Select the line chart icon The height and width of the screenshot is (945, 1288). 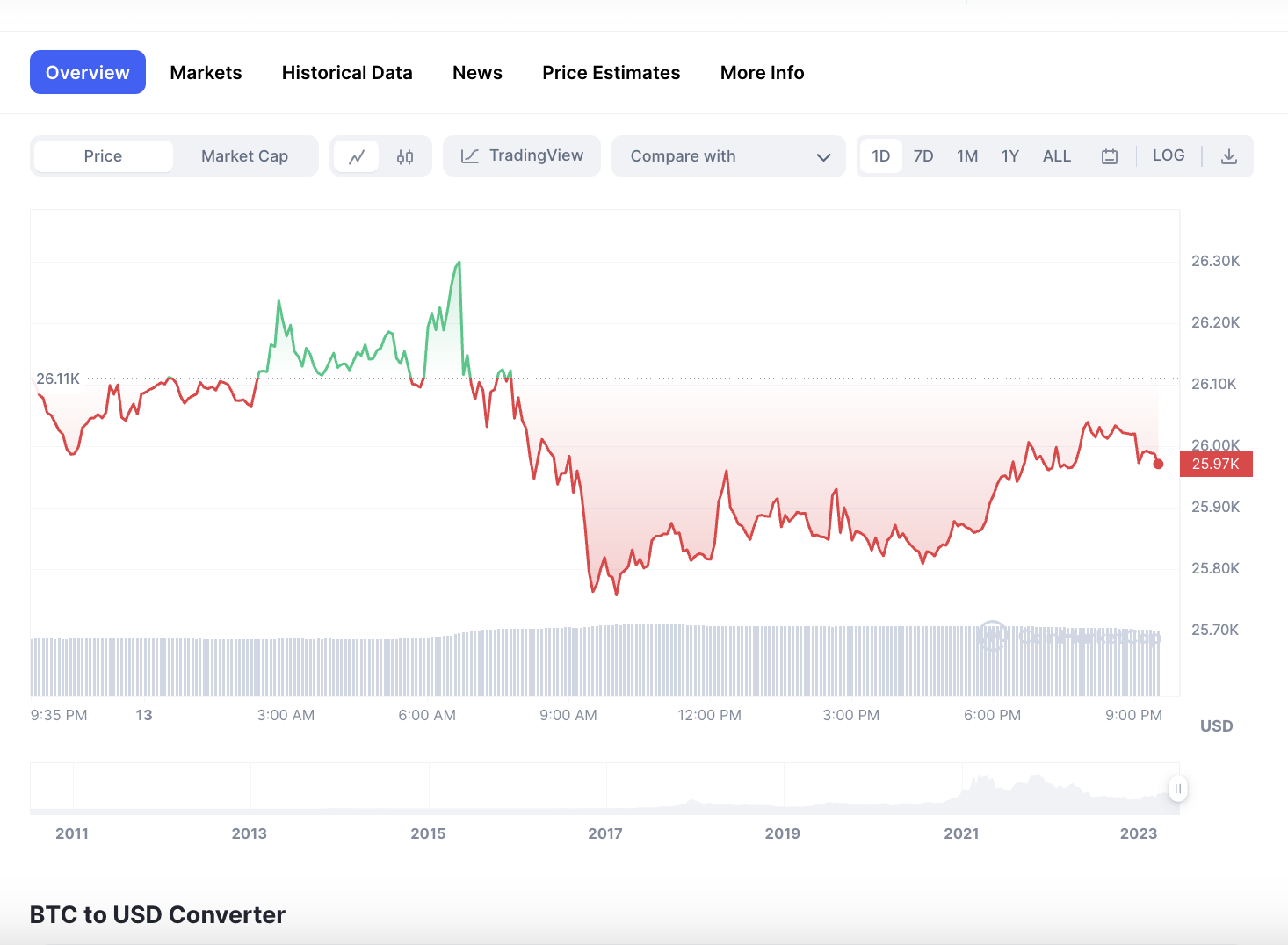coord(357,155)
